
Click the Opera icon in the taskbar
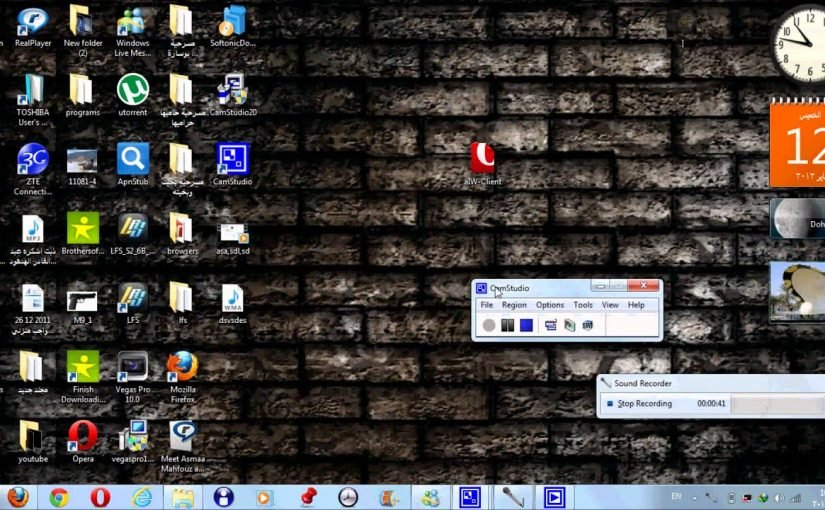[100, 497]
